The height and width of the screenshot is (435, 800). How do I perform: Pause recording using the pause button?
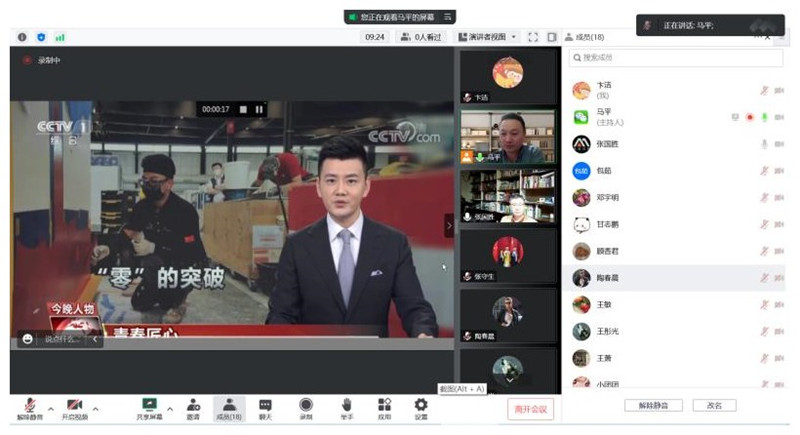click(259, 109)
